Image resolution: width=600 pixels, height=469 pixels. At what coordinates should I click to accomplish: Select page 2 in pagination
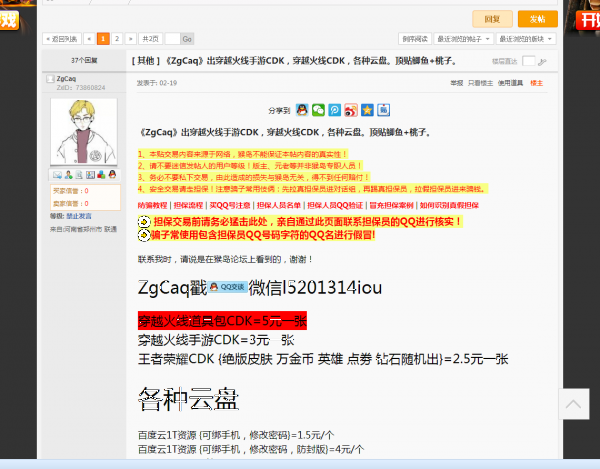(x=117, y=39)
